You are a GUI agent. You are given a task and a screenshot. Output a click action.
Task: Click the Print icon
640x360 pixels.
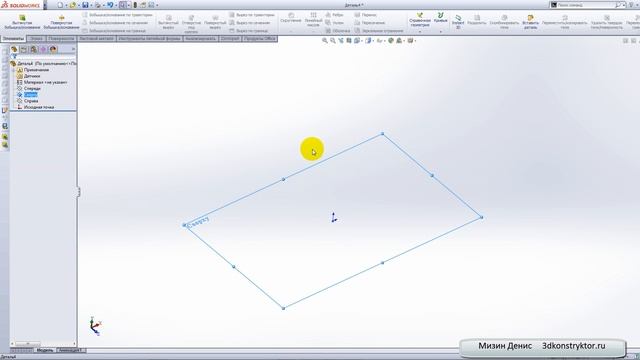(98, 5)
